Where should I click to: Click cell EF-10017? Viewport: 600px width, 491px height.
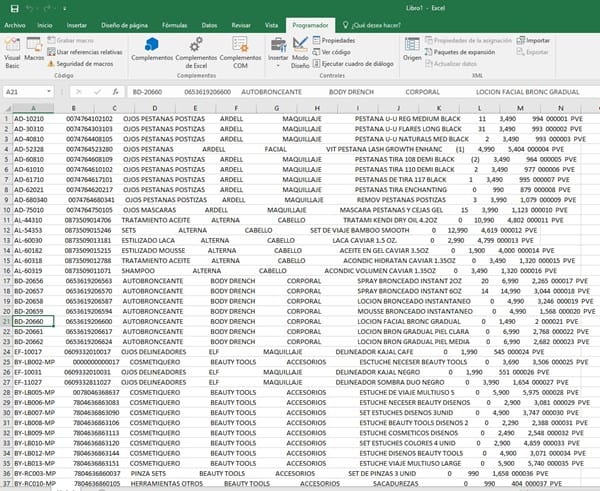click(x=33, y=352)
